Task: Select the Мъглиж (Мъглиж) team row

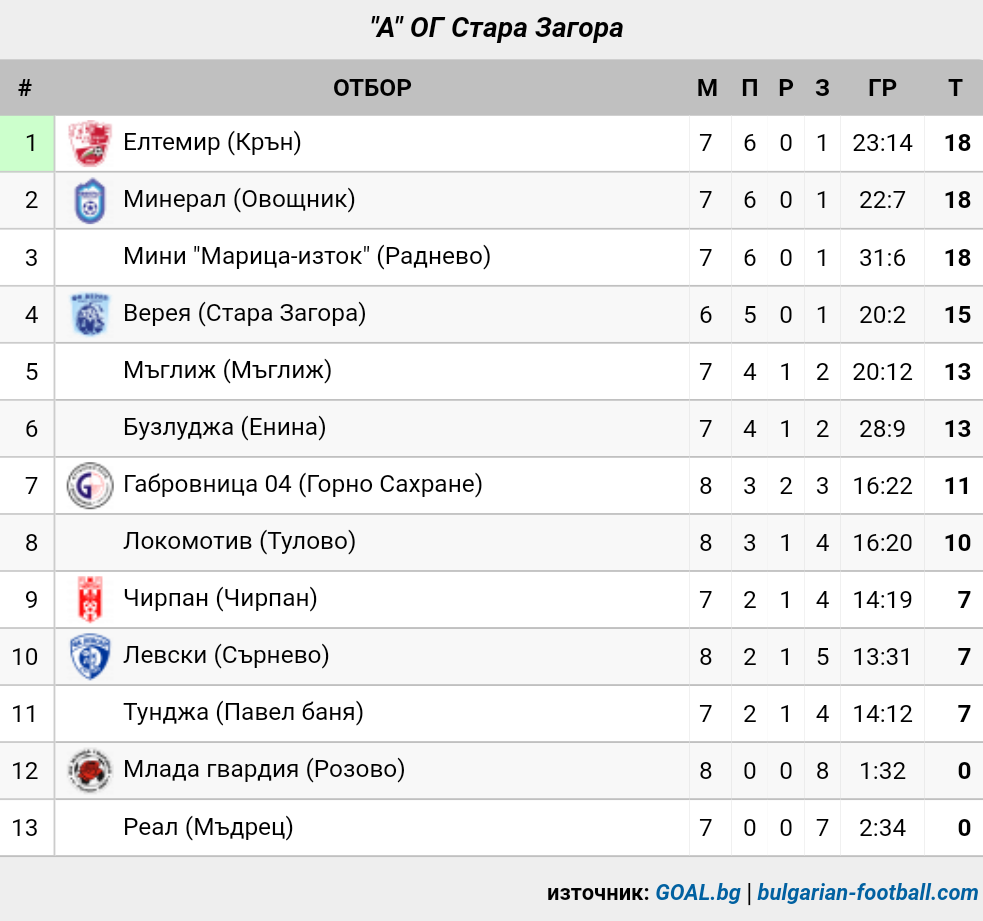Action: pyautogui.click(x=492, y=371)
